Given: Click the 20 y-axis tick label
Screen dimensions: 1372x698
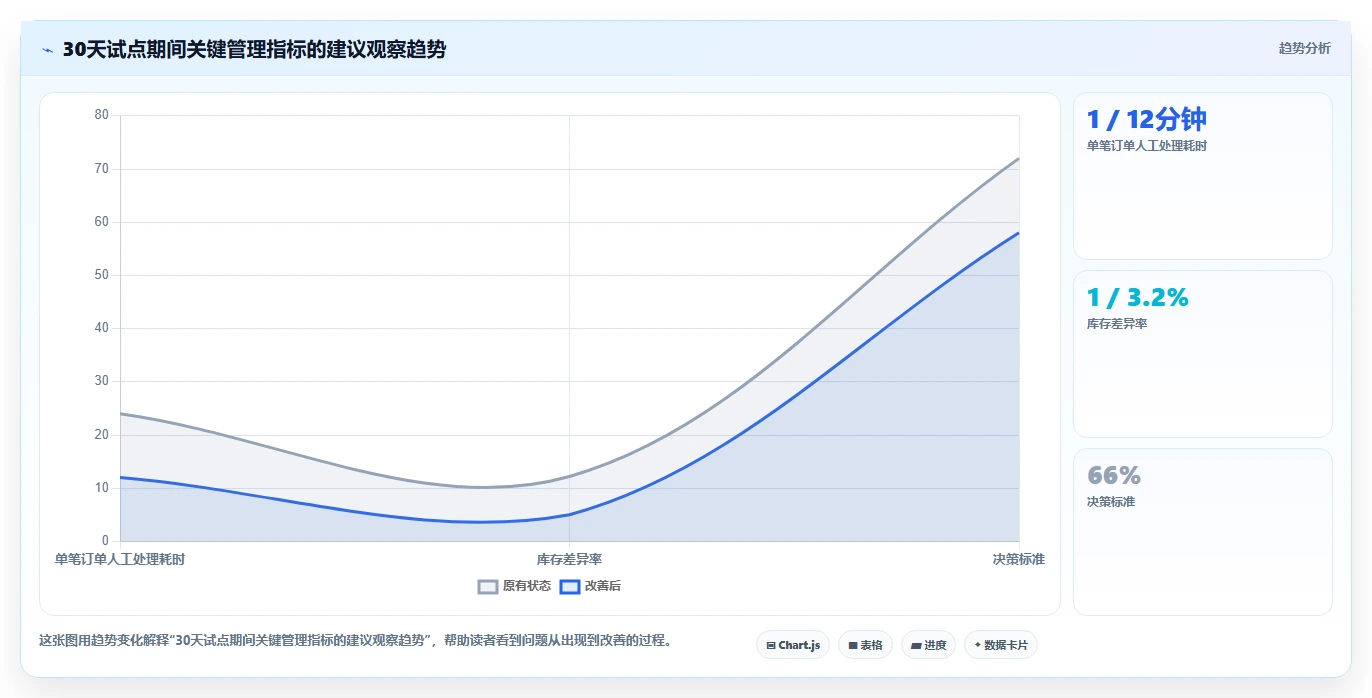Looking at the screenshot, I should (x=101, y=435).
